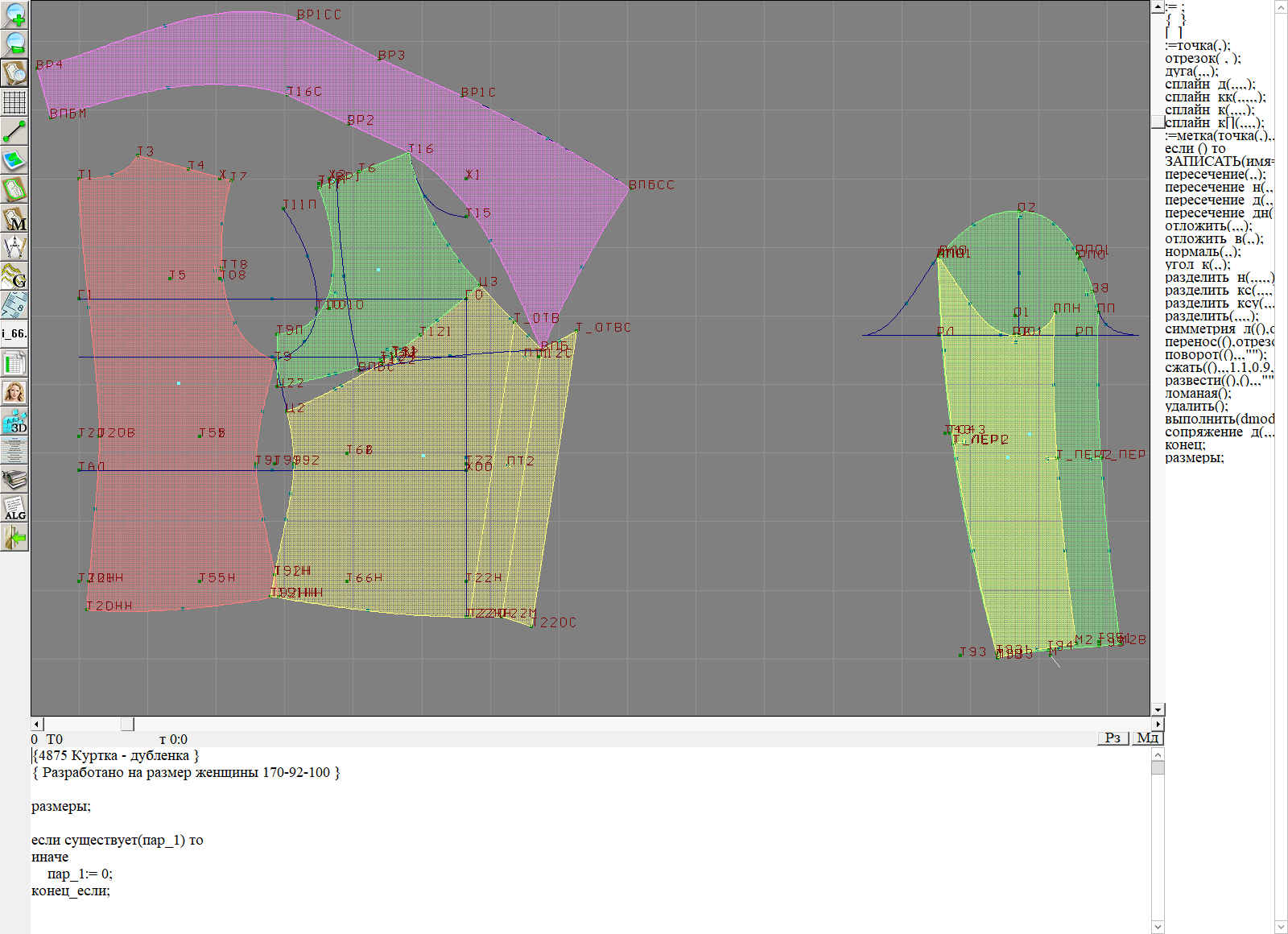Toggle the grid display icon
Image resolution: width=1288 pixels, height=934 pixels.
click(14, 102)
